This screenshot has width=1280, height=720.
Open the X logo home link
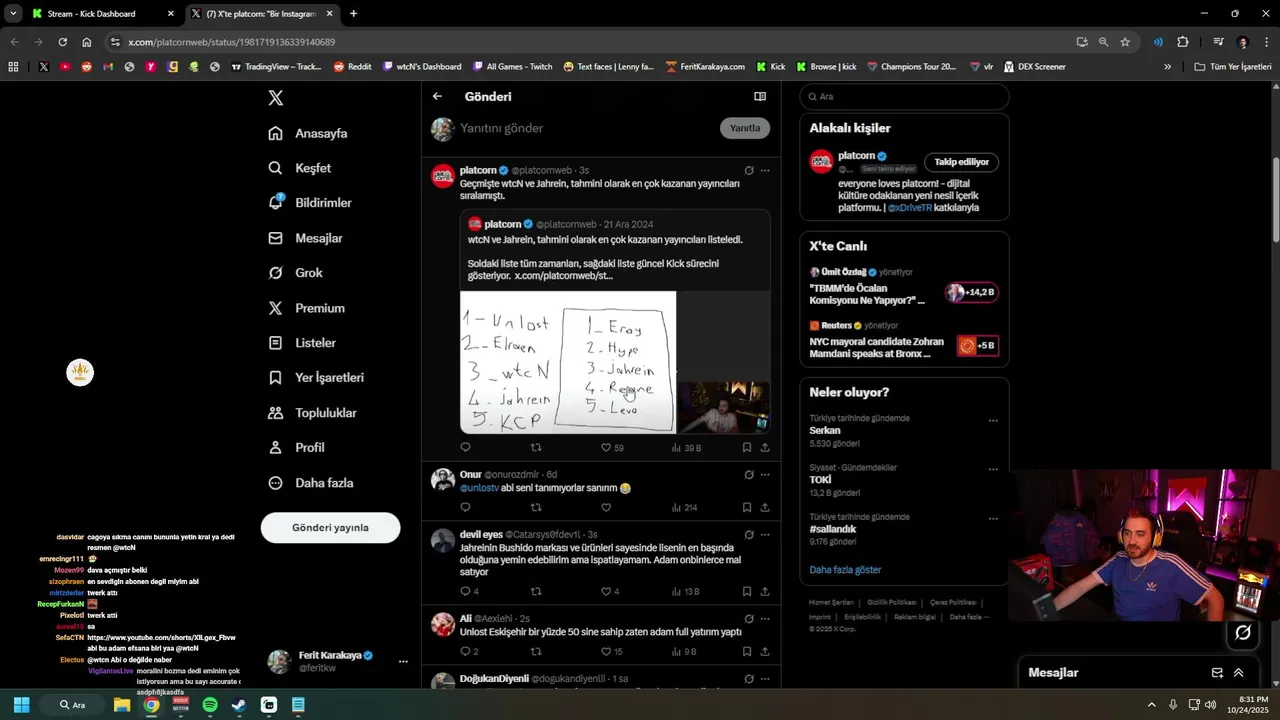pos(276,98)
